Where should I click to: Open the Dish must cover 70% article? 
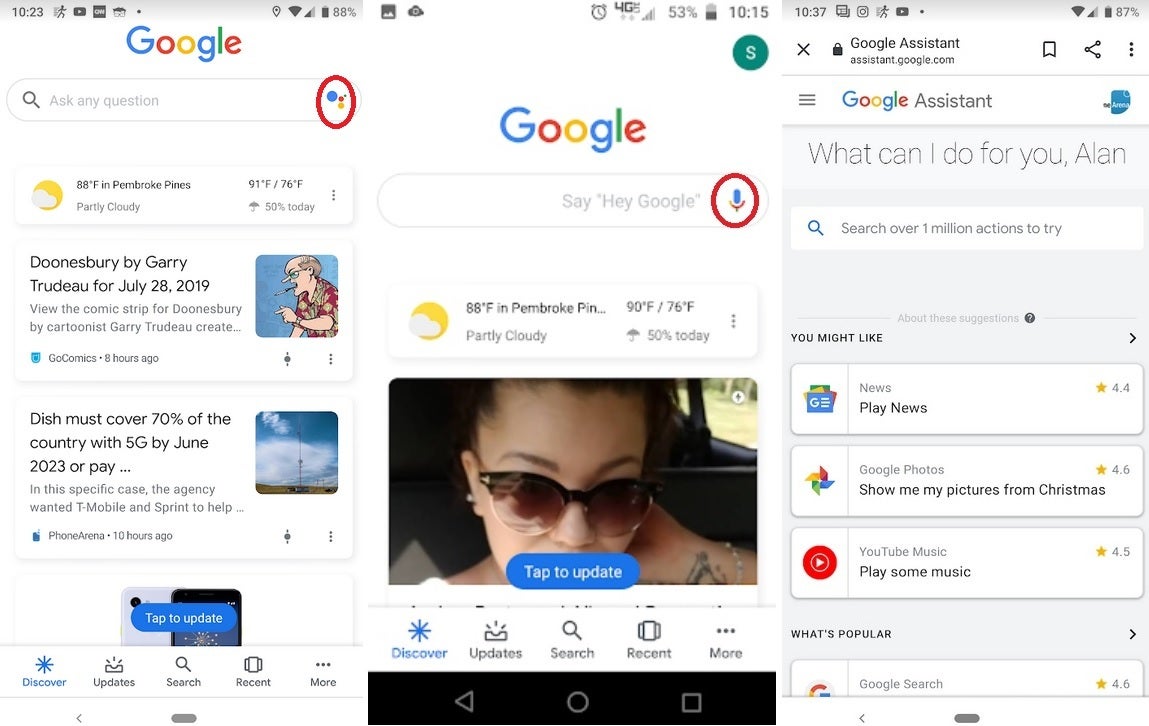click(x=130, y=442)
